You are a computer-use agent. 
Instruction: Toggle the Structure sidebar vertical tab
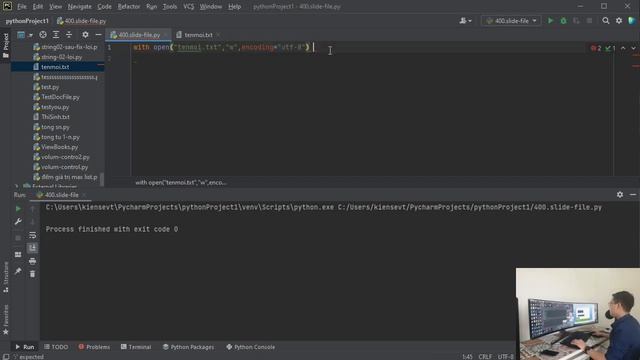click(5, 277)
